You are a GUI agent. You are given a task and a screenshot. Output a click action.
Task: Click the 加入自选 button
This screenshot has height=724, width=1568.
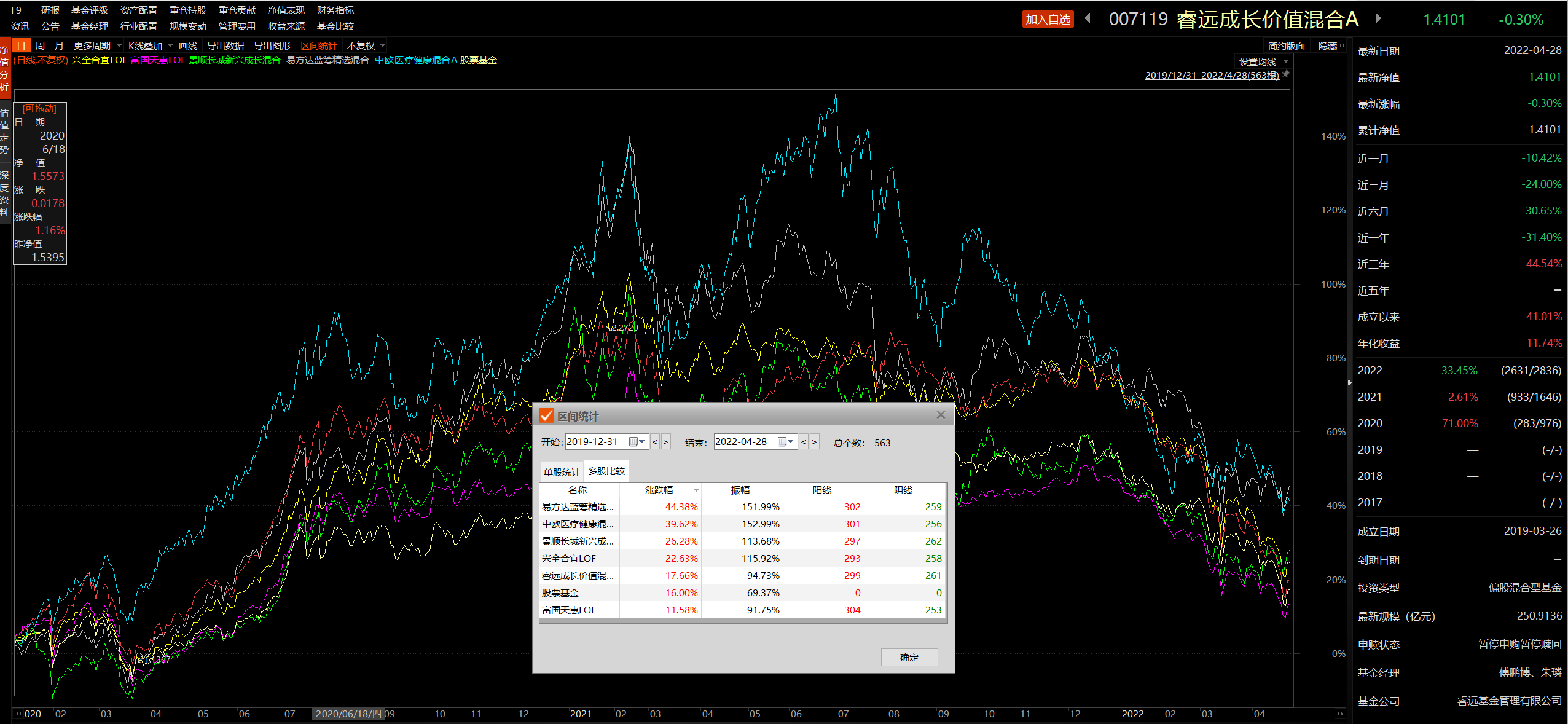point(1048,20)
